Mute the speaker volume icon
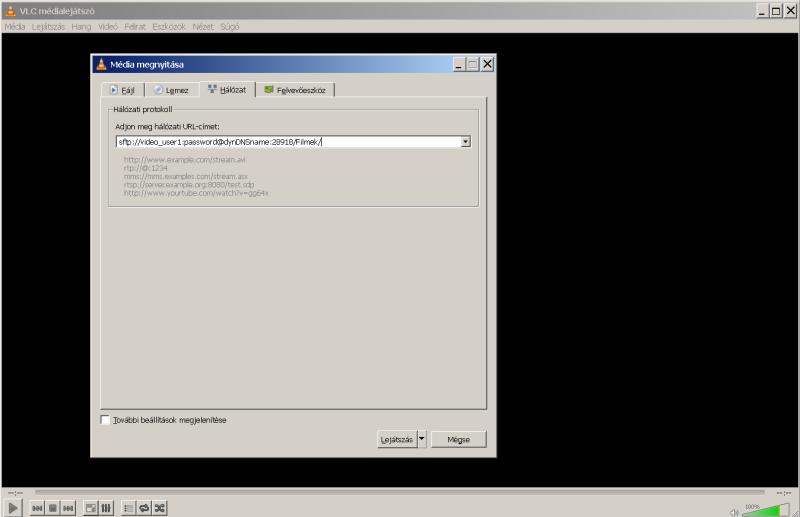 click(x=734, y=512)
